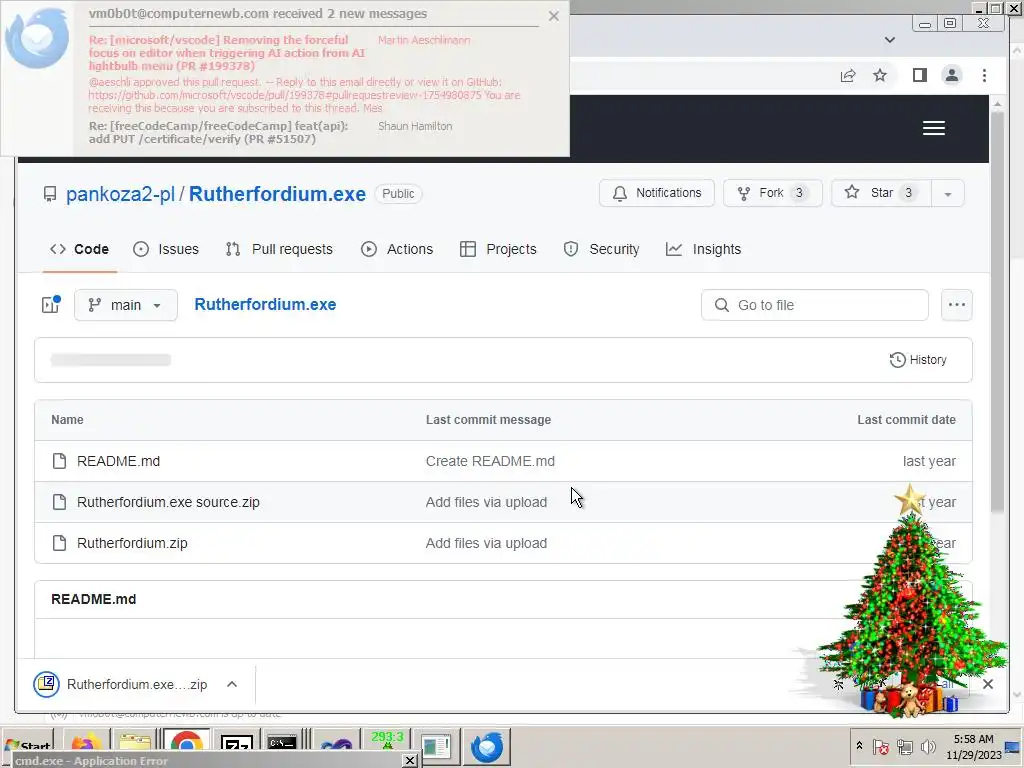Switch to Firefox in the taskbar
The width and height of the screenshot is (1024, 768).
[x=86, y=746]
